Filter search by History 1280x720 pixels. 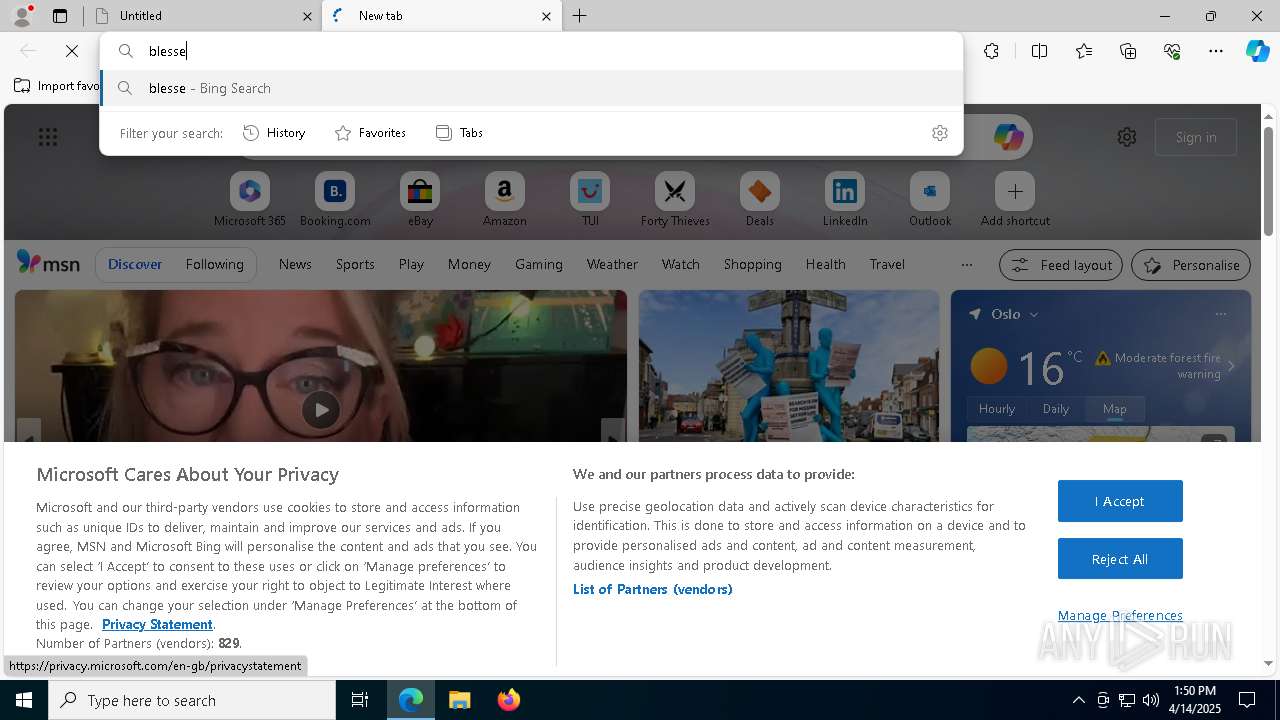pyautogui.click(x=274, y=133)
